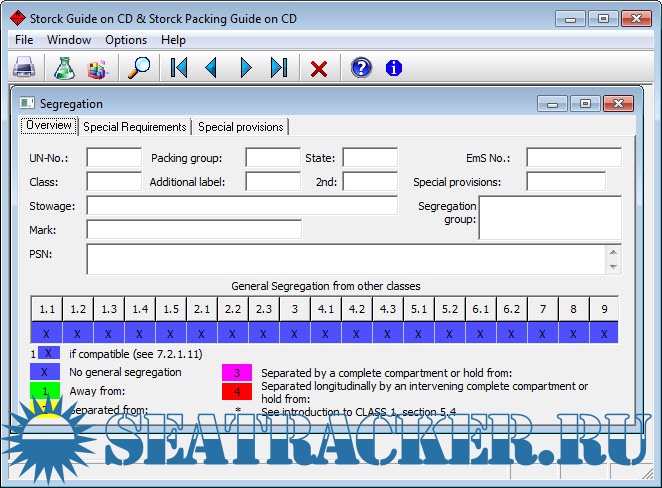Go to previous record arrow
The image size is (662, 488).
point(211,68)
